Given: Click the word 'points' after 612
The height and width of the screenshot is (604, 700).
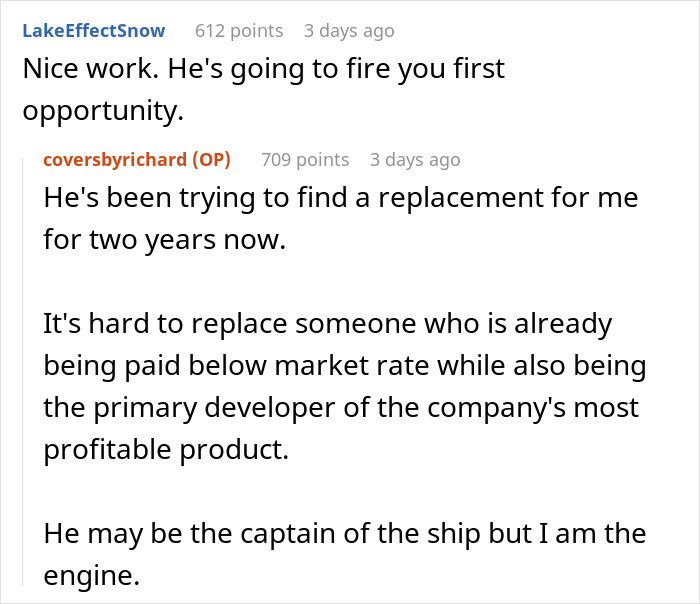Looking at the screenshot, I should [x=257, y=31].
